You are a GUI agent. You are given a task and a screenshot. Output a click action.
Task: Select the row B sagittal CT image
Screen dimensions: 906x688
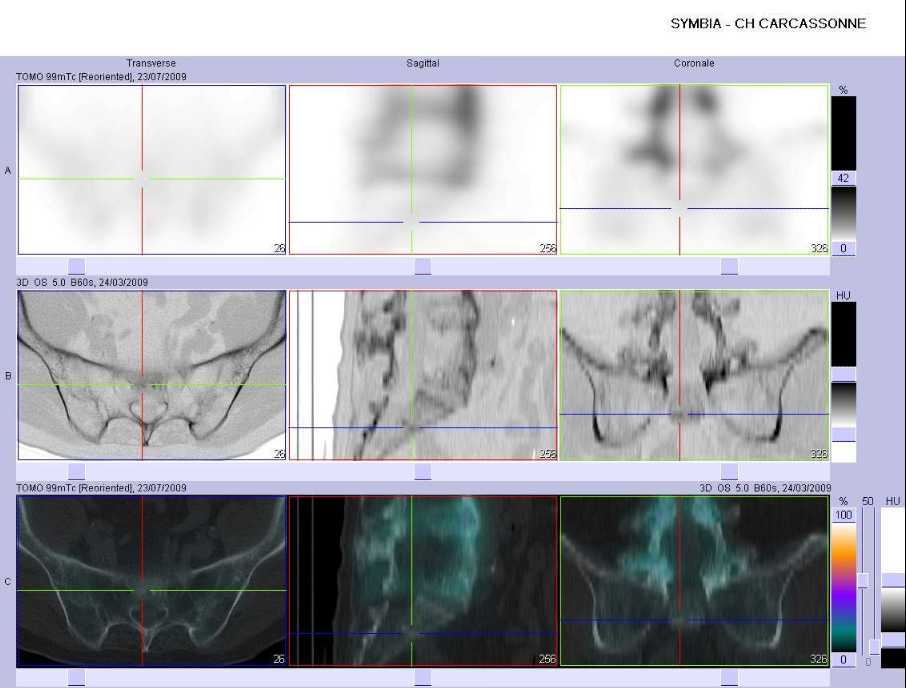point(423,375)
